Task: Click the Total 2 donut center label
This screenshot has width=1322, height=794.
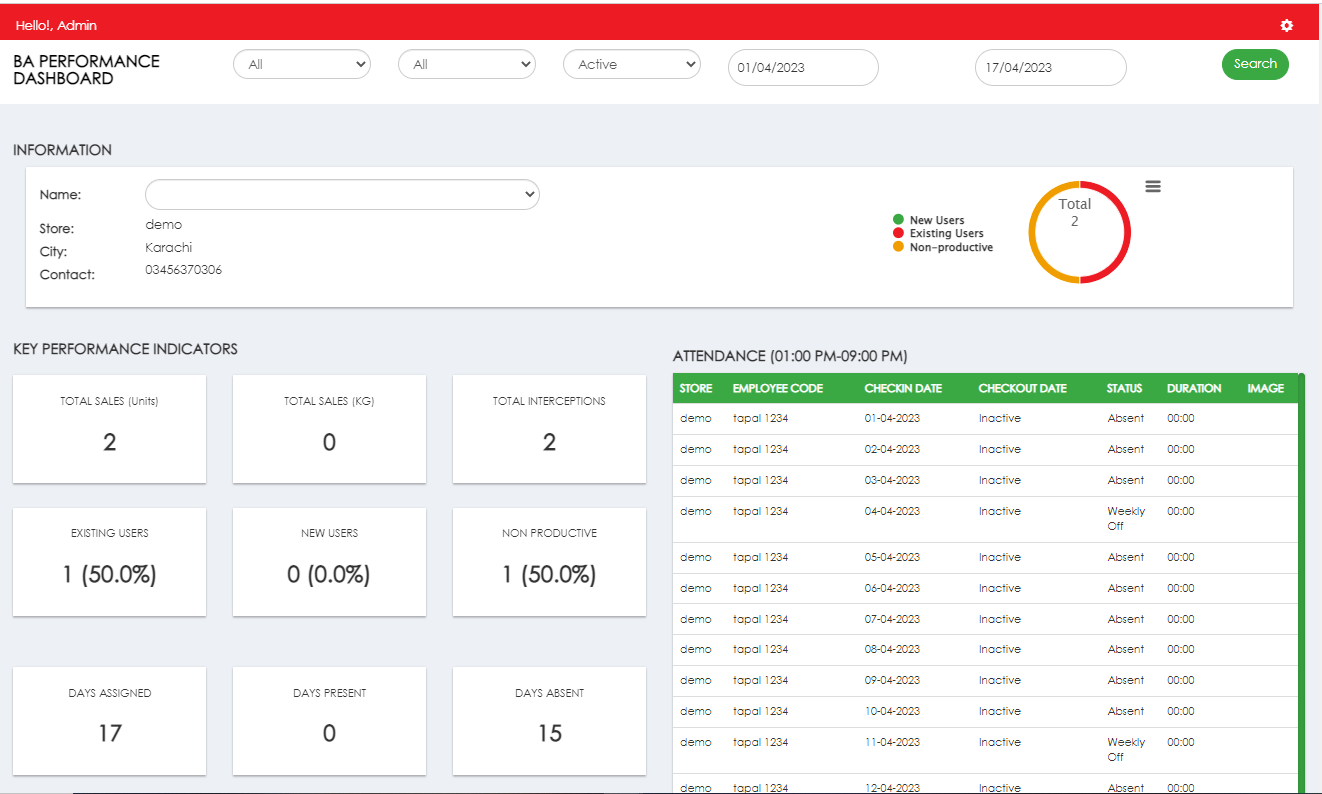Action: [1075, 212]
